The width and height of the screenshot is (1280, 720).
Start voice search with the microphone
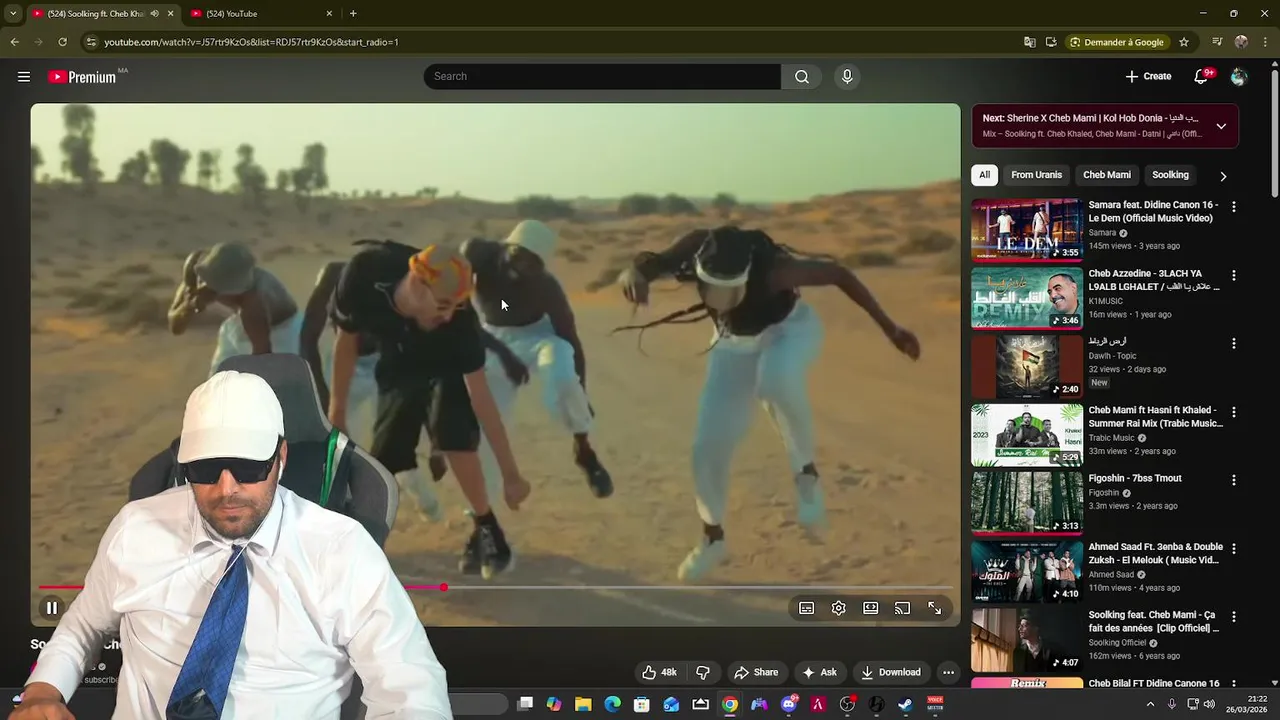click(x=847, y=76)
